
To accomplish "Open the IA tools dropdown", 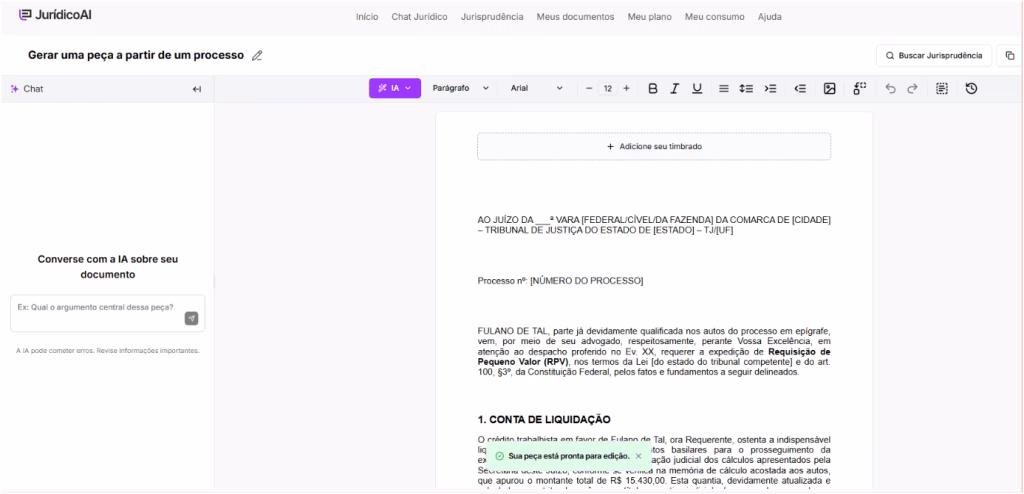I will [x=394, y=88].
